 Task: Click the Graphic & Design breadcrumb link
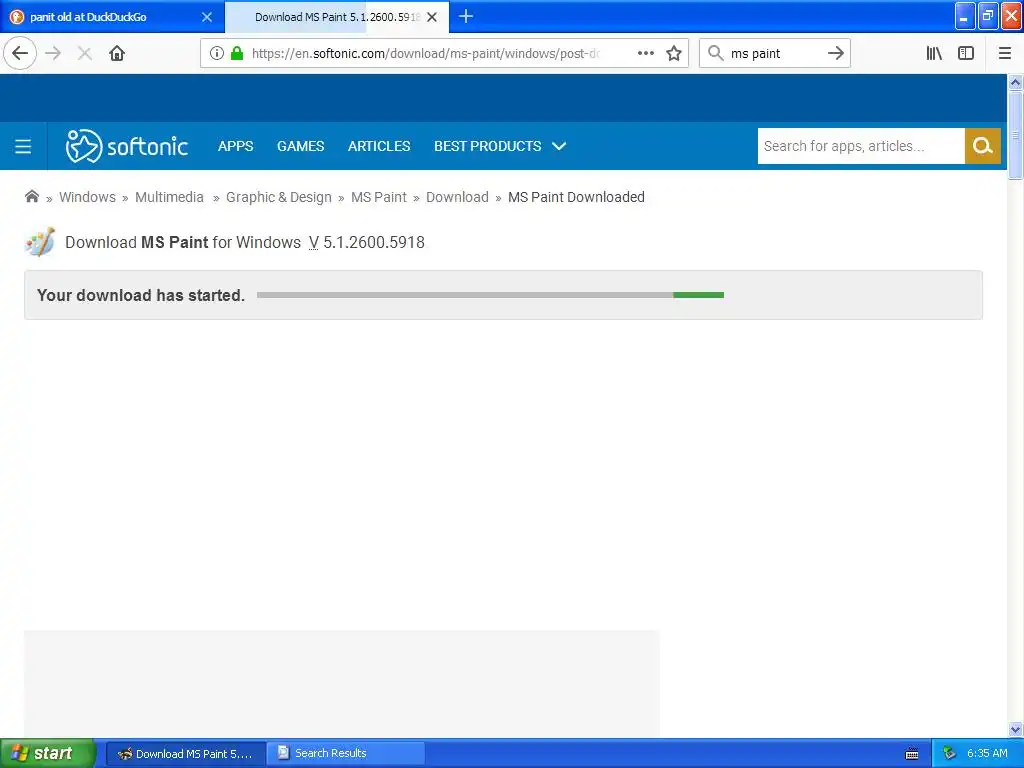279,197
